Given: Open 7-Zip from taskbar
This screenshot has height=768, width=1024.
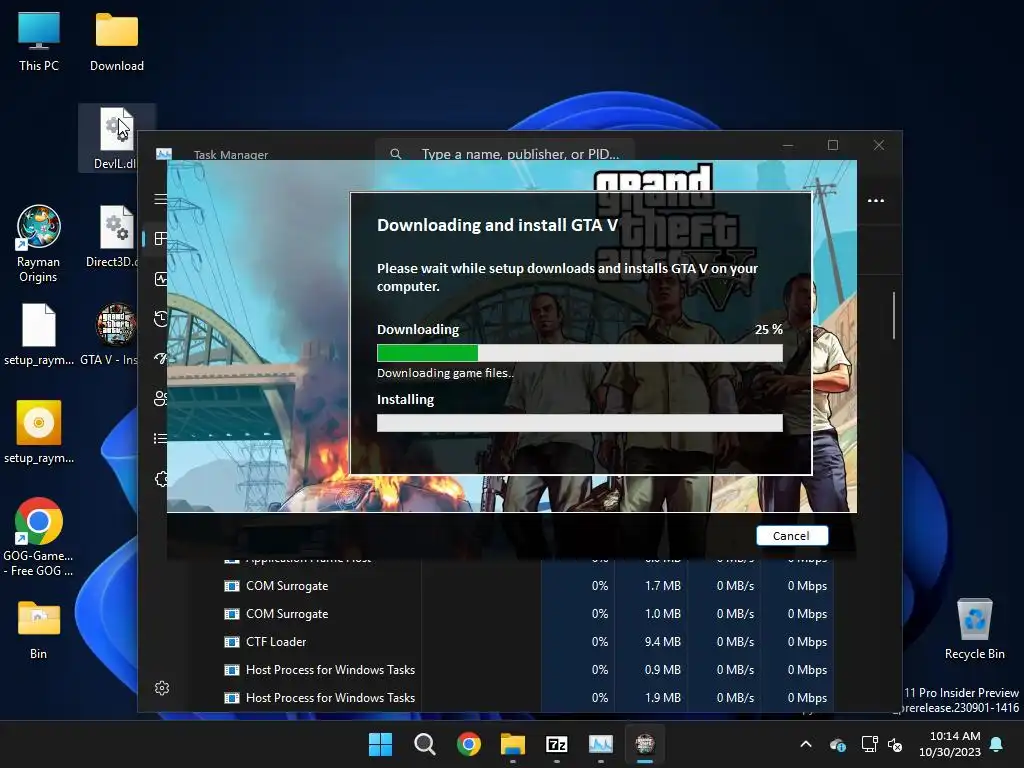Looking at the screenshot, I should pos(556,744).
